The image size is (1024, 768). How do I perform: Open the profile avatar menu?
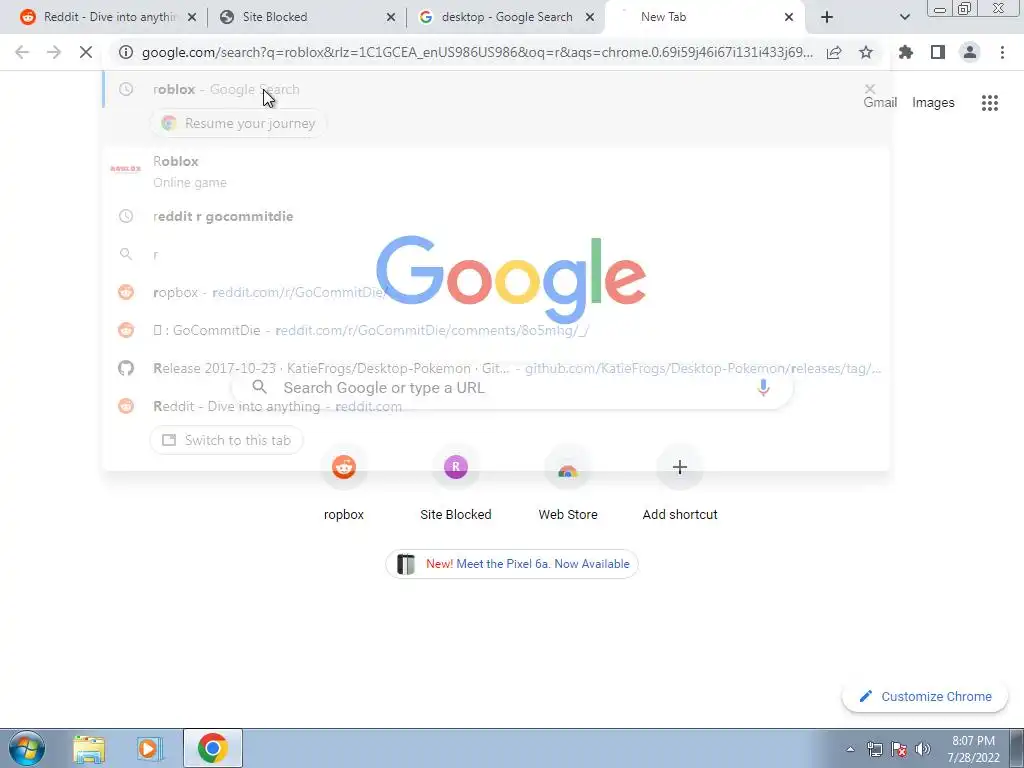click(x=970, y=52)
